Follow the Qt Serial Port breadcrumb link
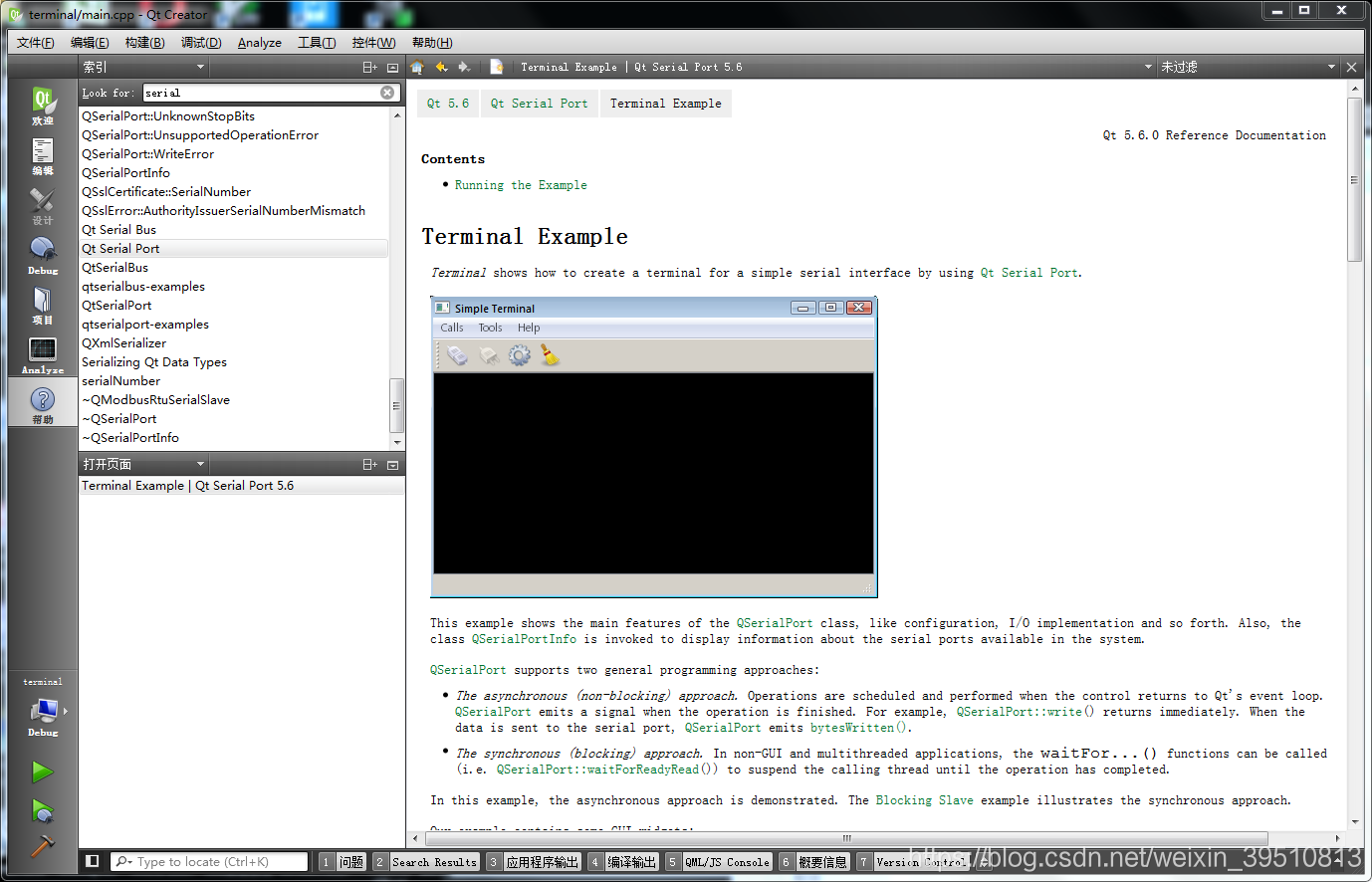Image resolution: width=1372 pixels, height=882 pixels. [539, 104]
